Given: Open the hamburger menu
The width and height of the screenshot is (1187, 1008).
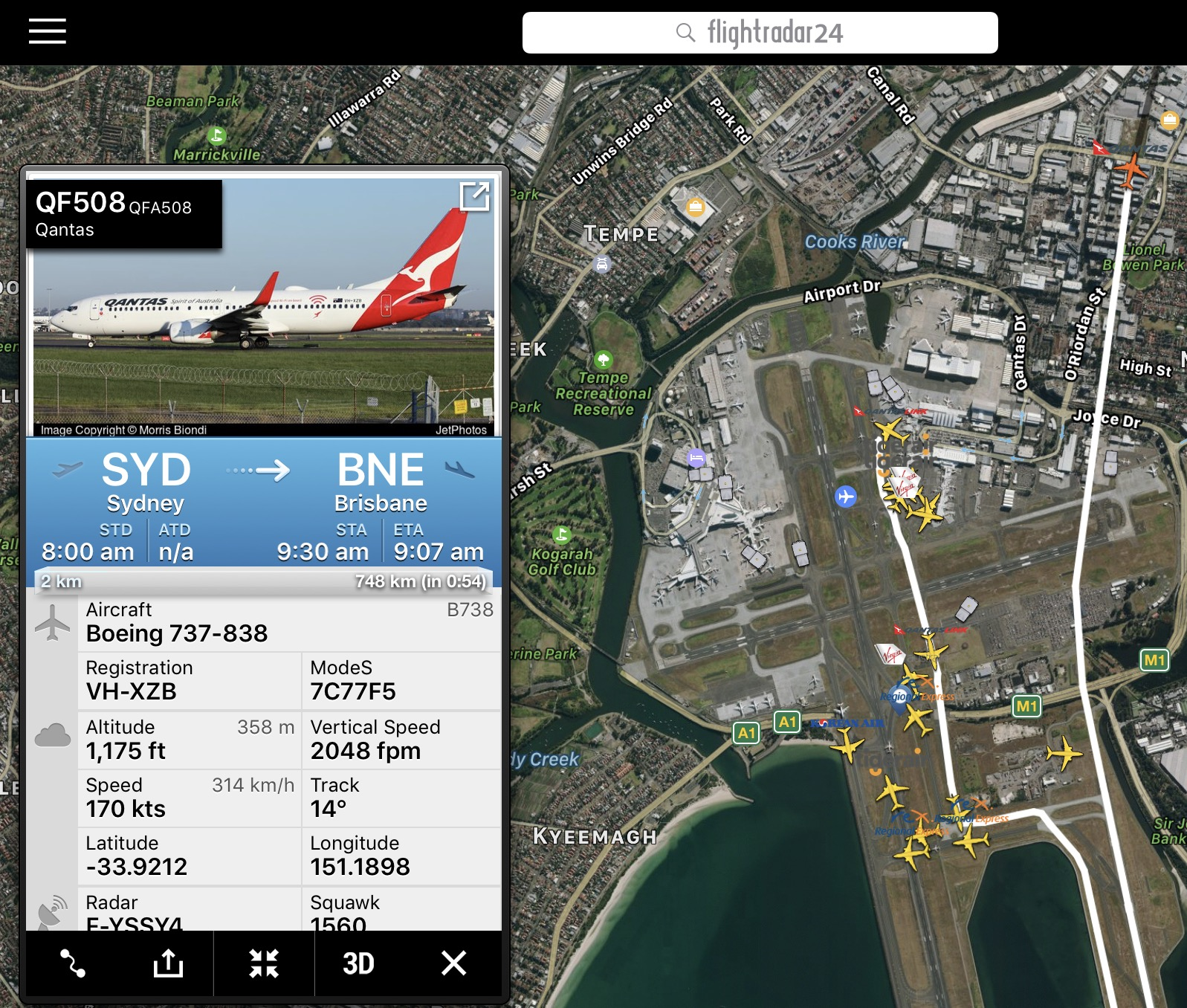Looking at the screenshot, I should click(x=48, y=31).
